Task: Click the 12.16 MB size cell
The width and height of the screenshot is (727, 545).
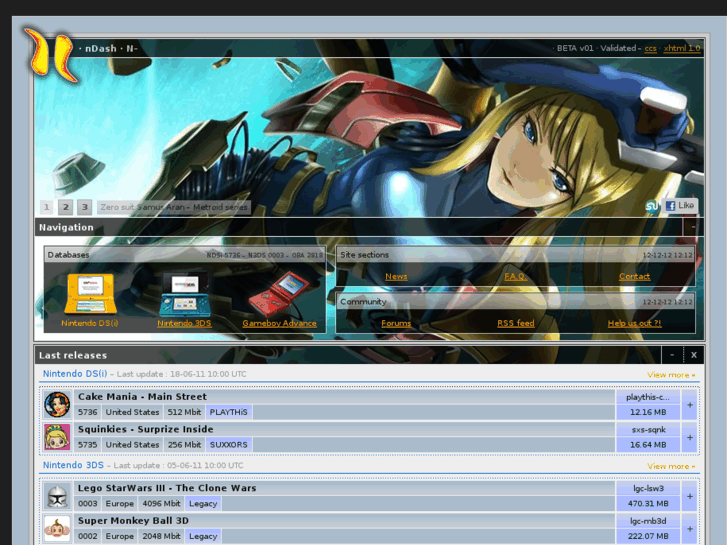Action: click(x=648, y=412)
